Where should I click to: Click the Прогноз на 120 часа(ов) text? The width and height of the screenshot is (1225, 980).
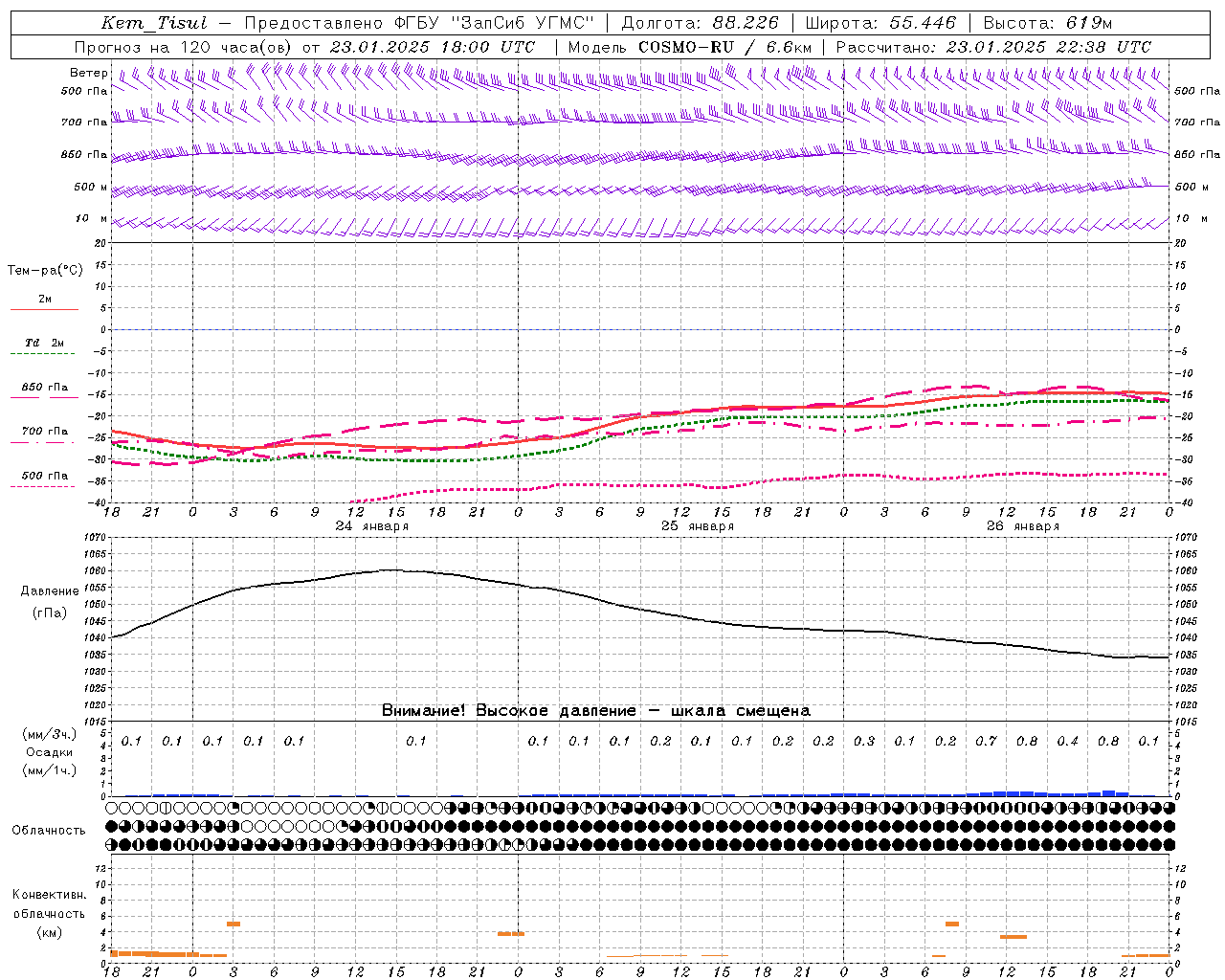click(185, 47)
